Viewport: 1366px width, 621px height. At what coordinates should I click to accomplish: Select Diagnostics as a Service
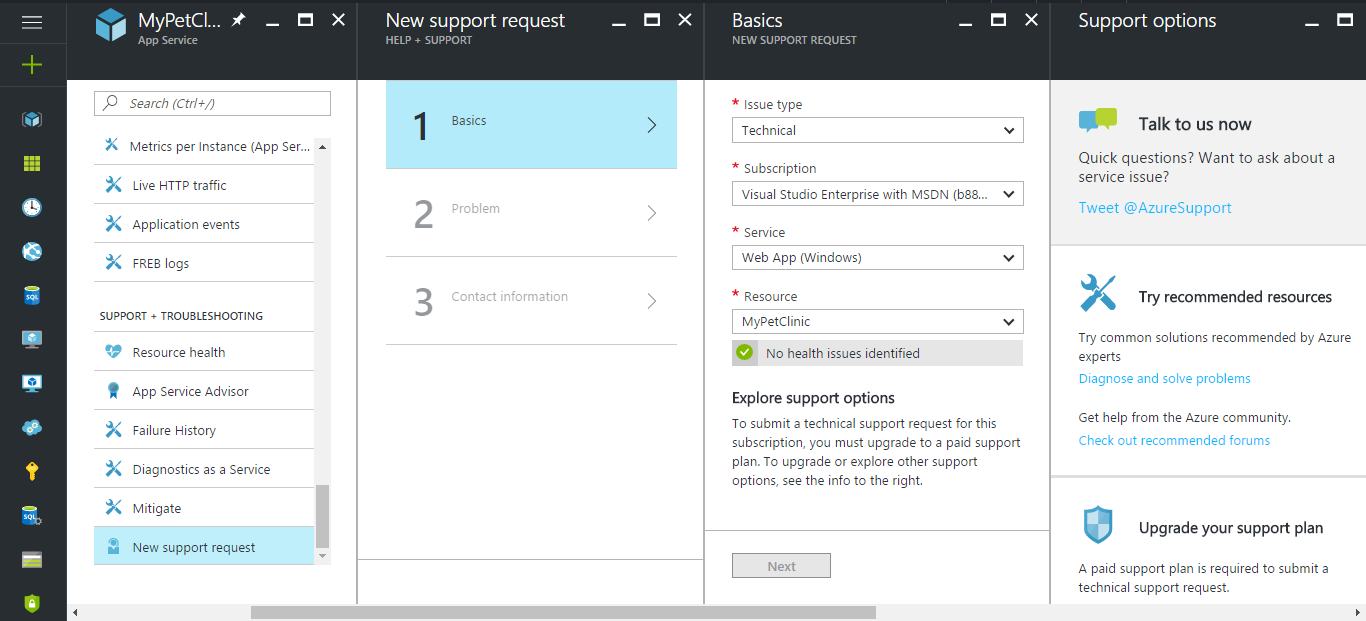(x=204, y=469)
